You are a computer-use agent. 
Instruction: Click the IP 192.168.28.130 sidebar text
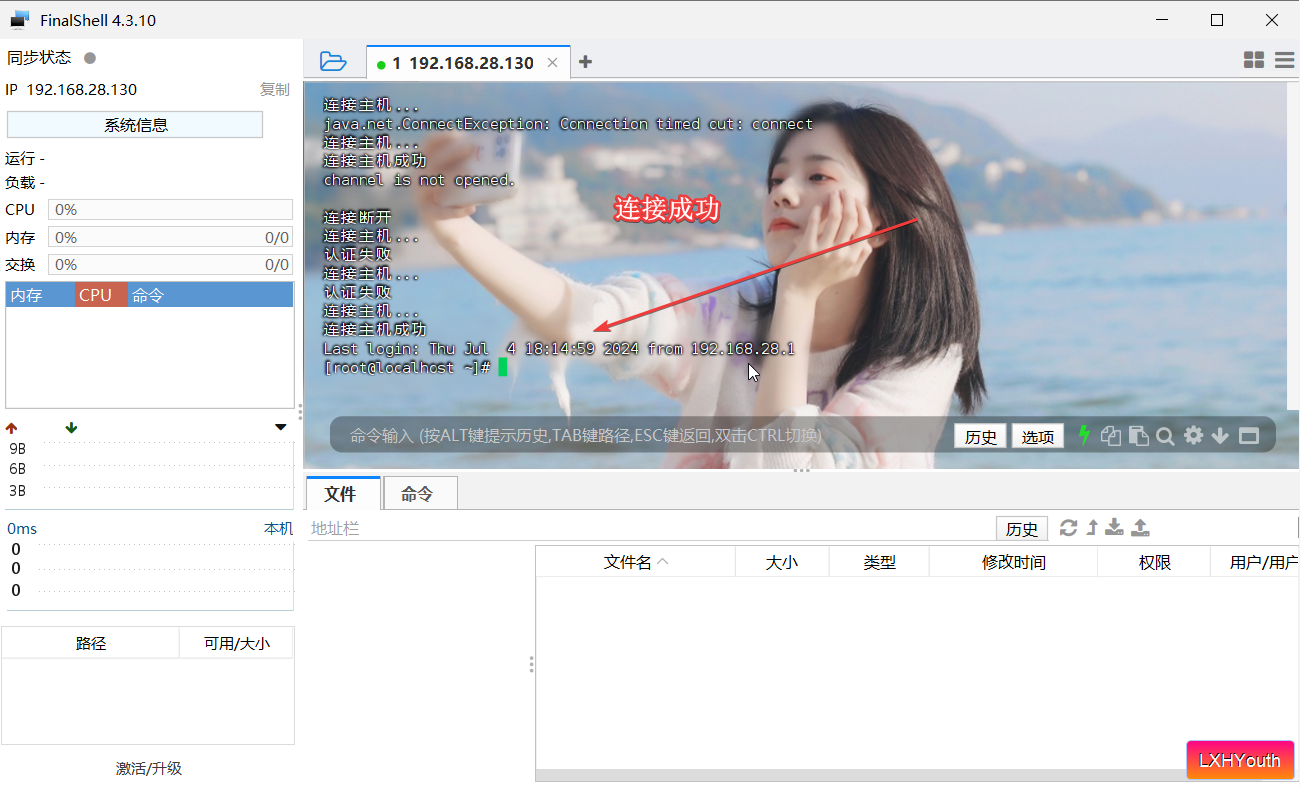[x=71, y=89]
